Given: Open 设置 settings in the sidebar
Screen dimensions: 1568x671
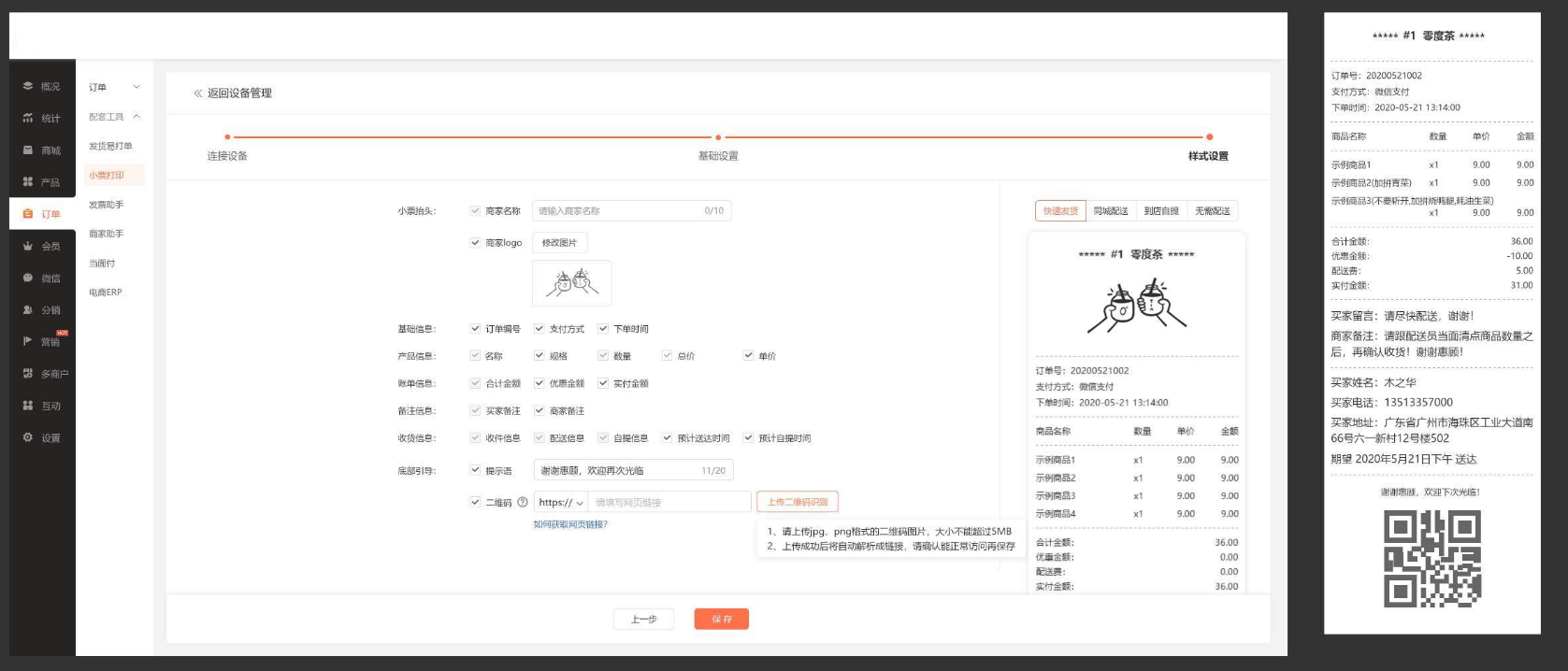Looking at the screenshot, I should [41, 437].
